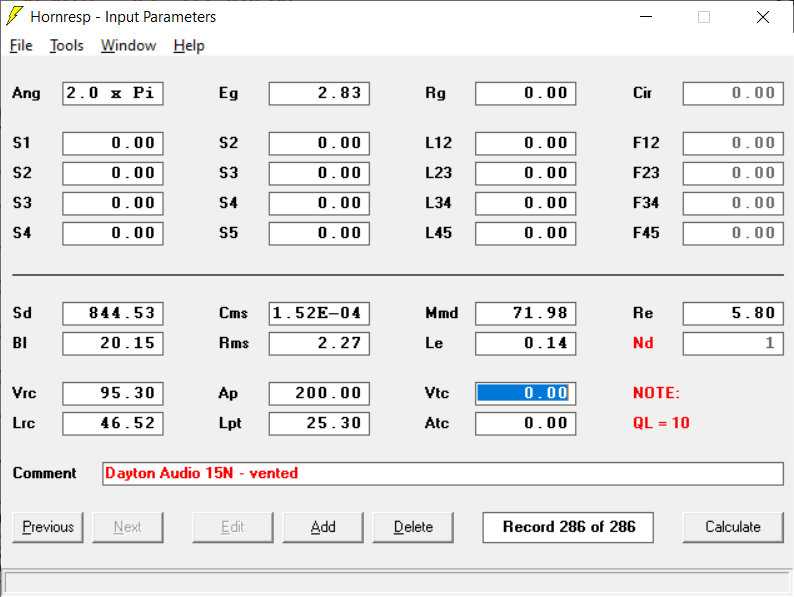Add a new record

323,527
